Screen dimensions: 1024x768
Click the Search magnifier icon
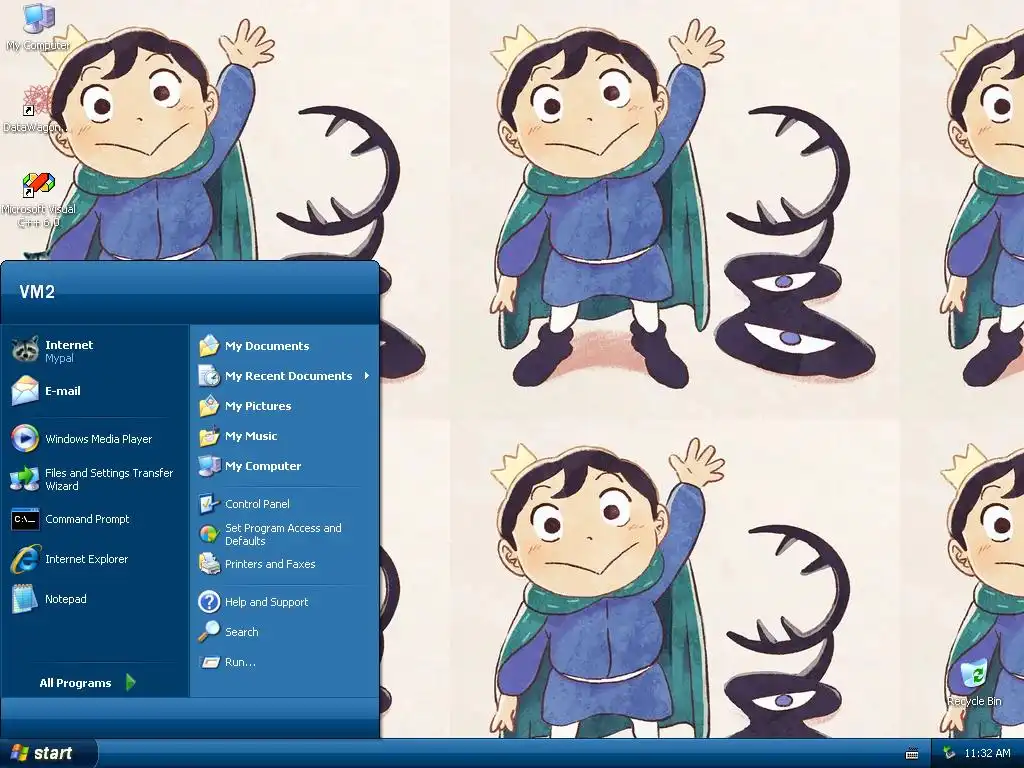tap(209, 632)
